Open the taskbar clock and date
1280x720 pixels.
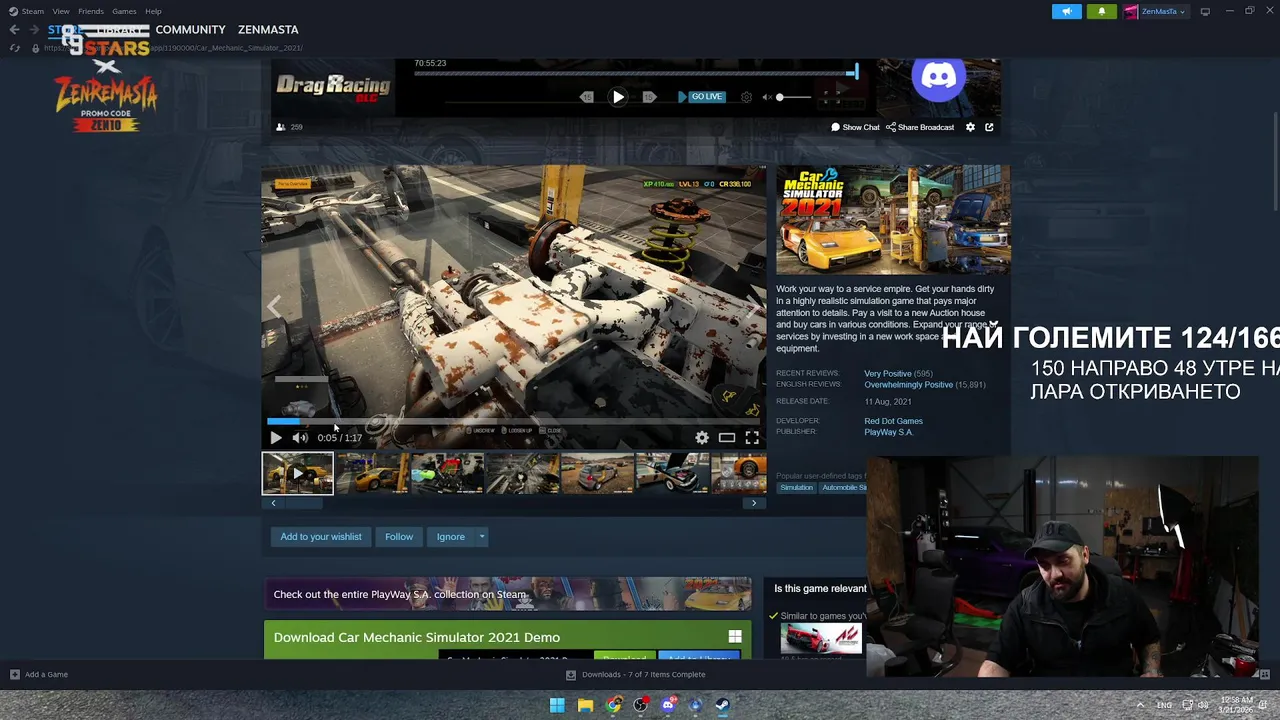click(1236, 705)
